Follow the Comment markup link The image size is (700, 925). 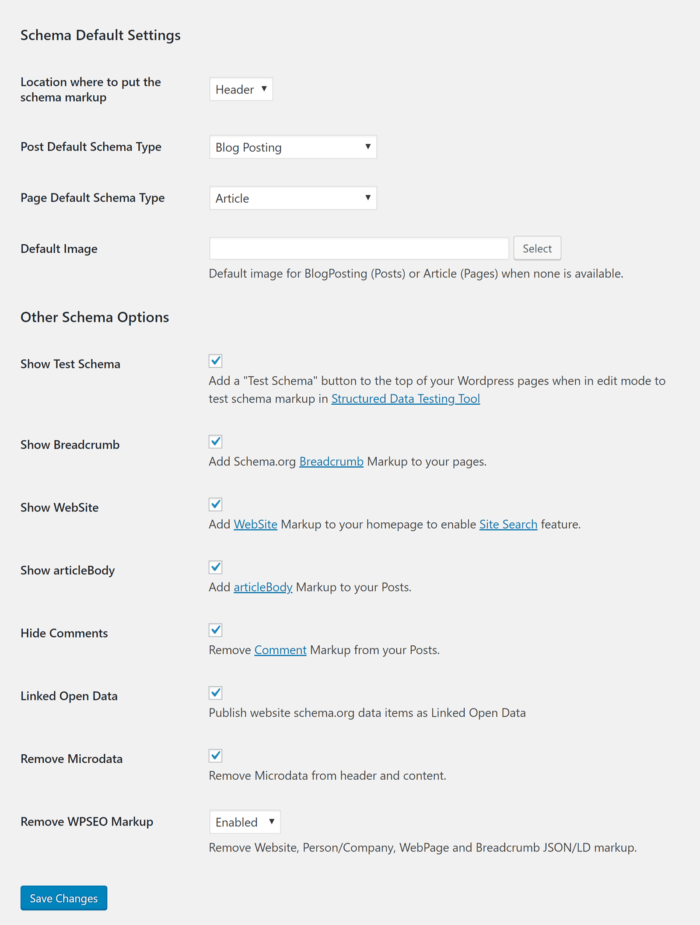coord(280,649)
